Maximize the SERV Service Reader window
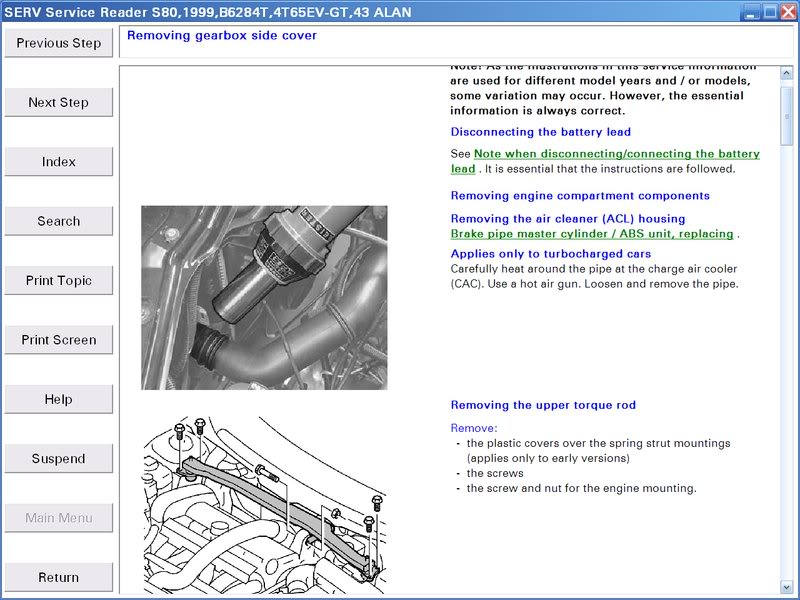The width and height of the screenshot is (800, 600). [770, 12]
